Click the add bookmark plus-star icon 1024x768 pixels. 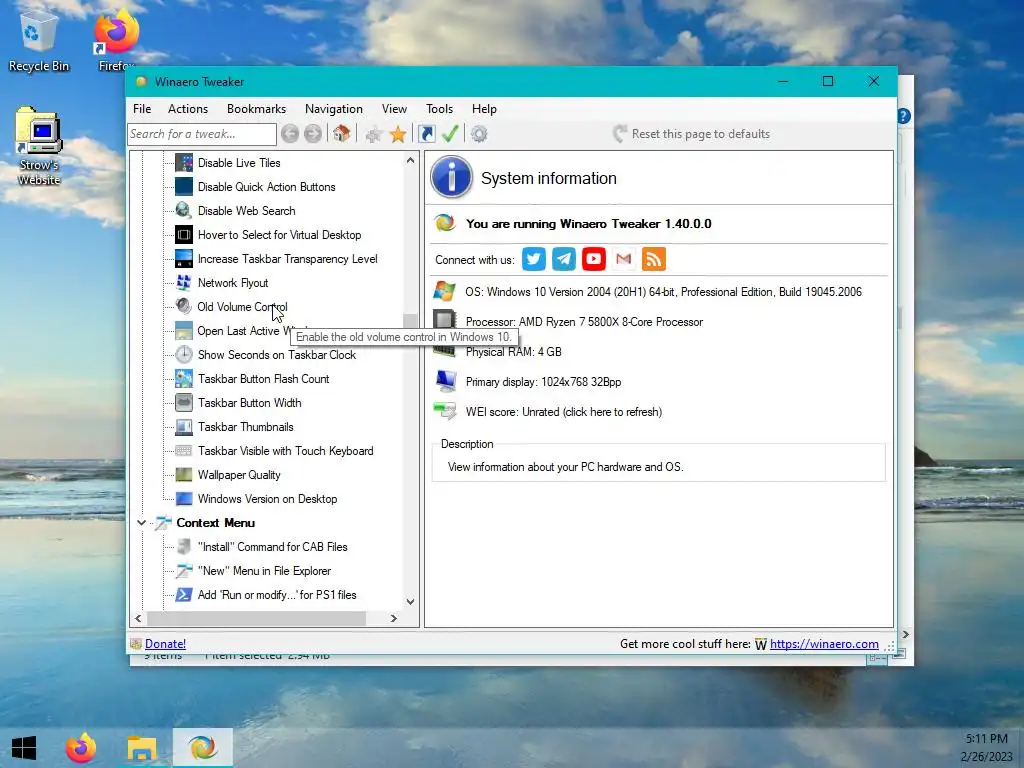coord(374,135)
